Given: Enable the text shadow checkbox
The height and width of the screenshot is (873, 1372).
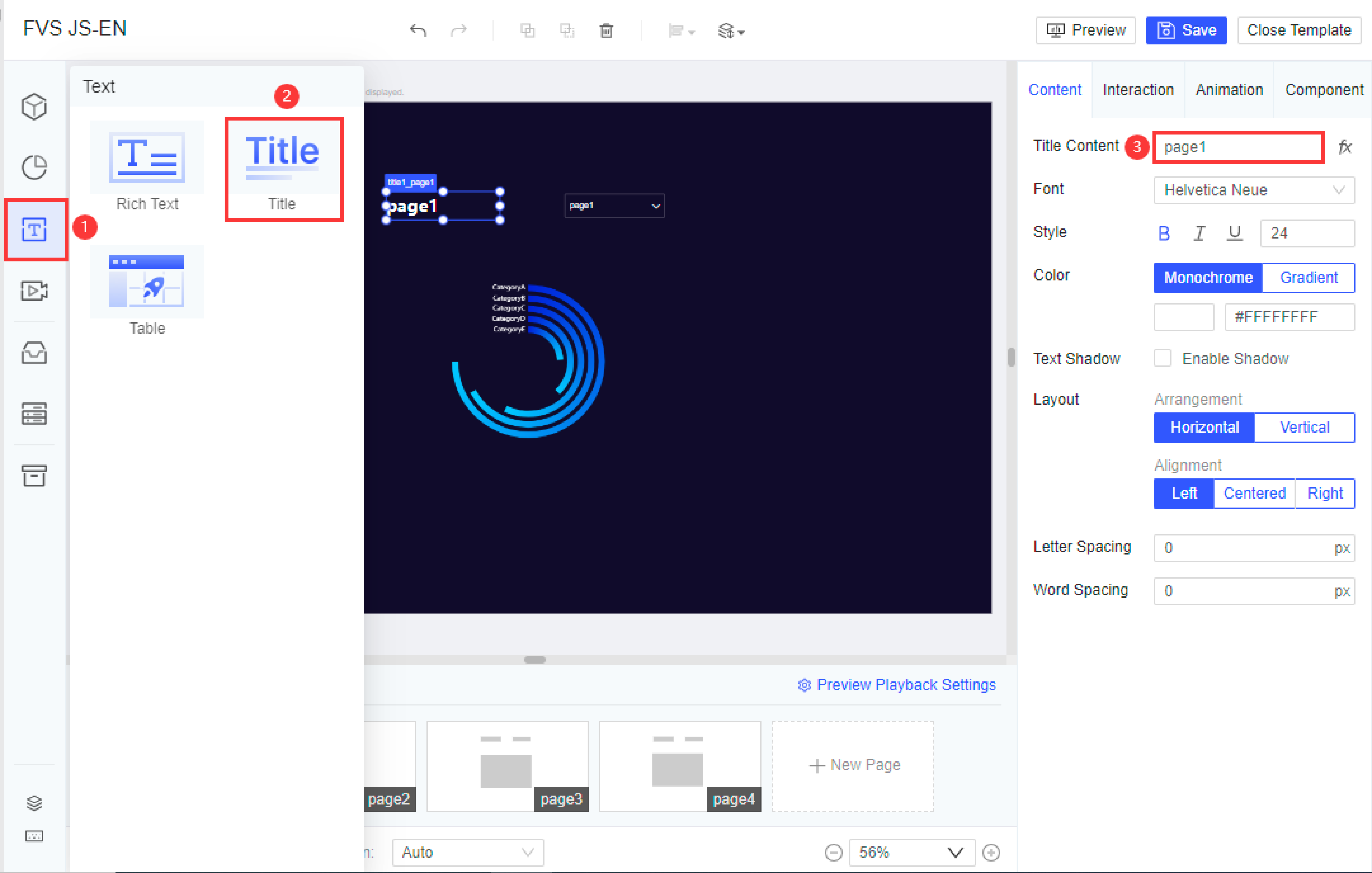Looking at the screenshot, I should pos(1162,358).
